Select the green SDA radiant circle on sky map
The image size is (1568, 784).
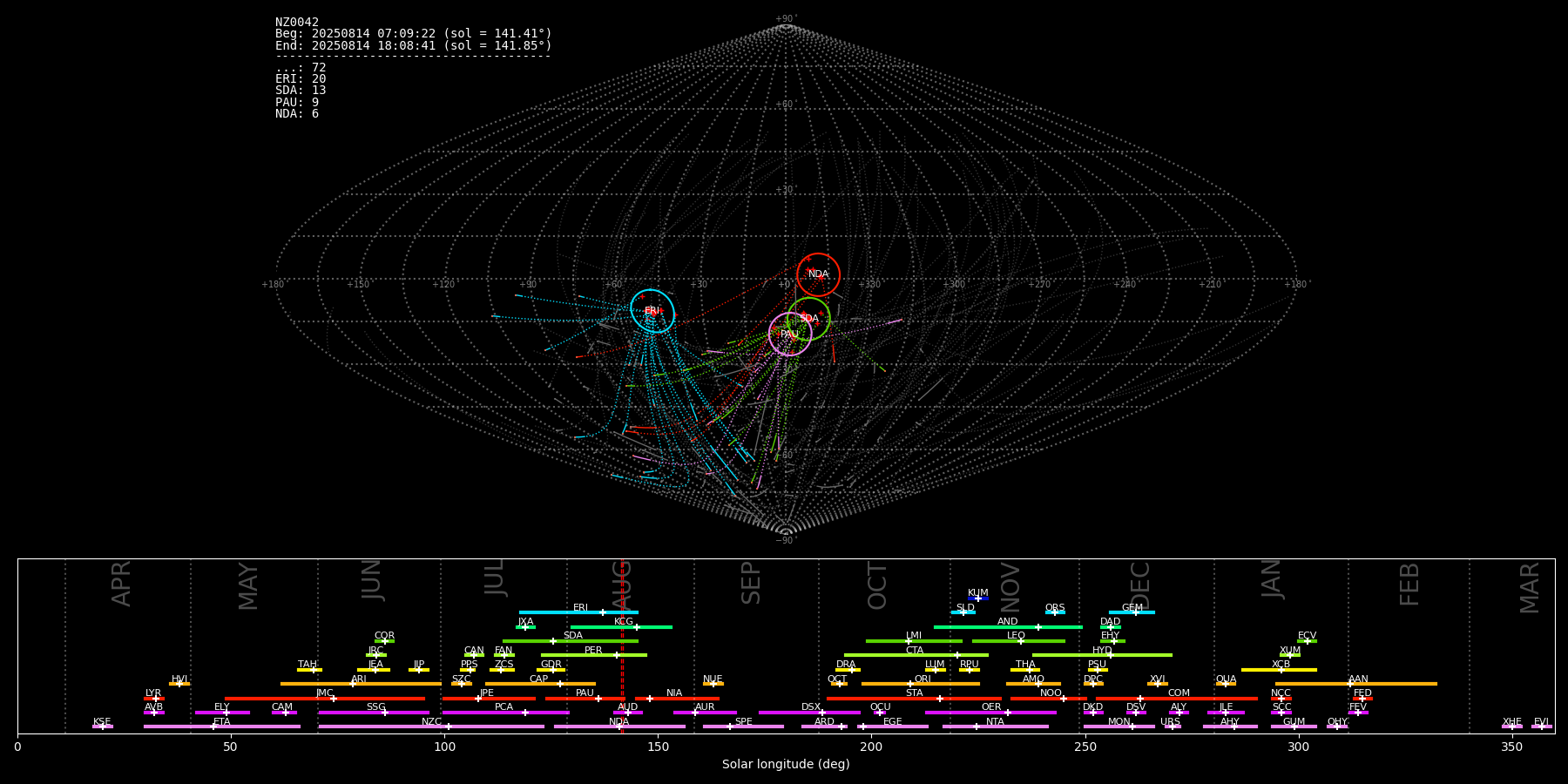point(808,319)
